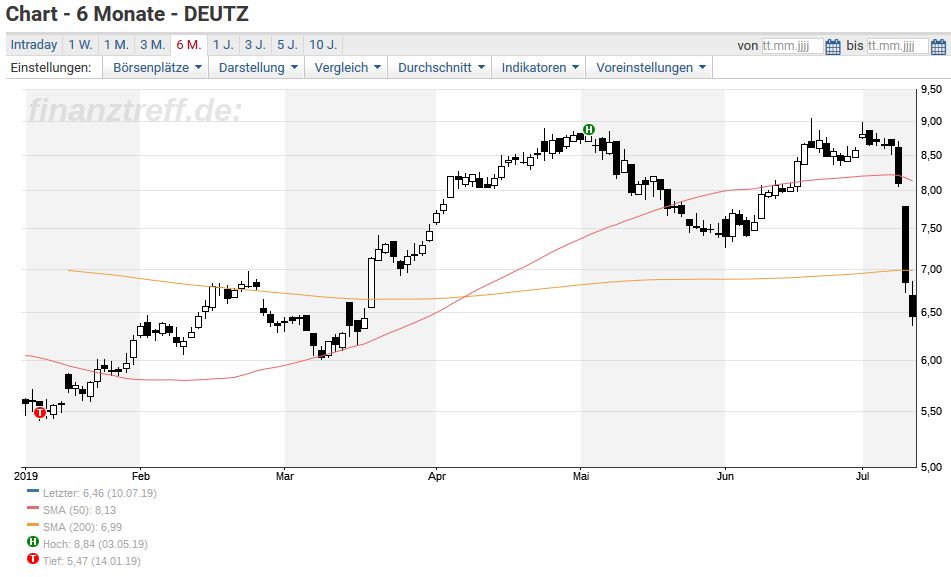Click the red SMA (50) swatch in legend
The height and width of the screenshot is (577, 951).
click(33, 508)
